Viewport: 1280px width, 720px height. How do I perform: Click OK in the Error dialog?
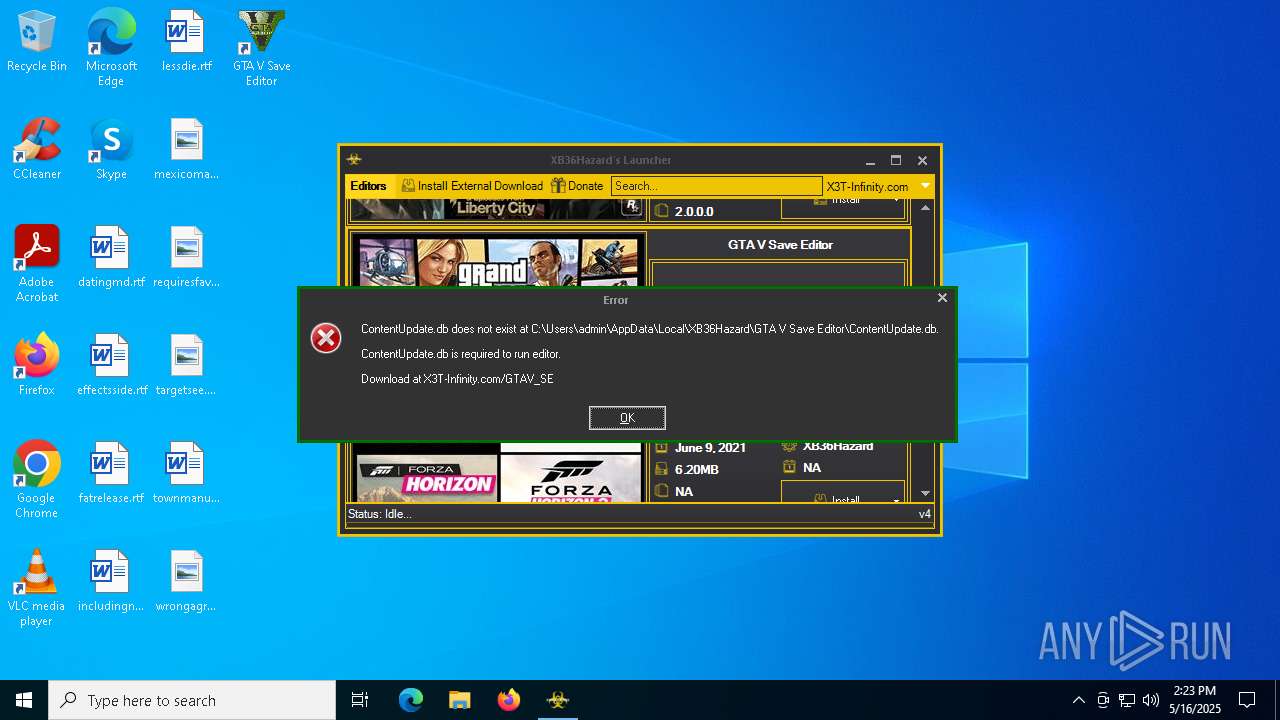tap(627, 418)
